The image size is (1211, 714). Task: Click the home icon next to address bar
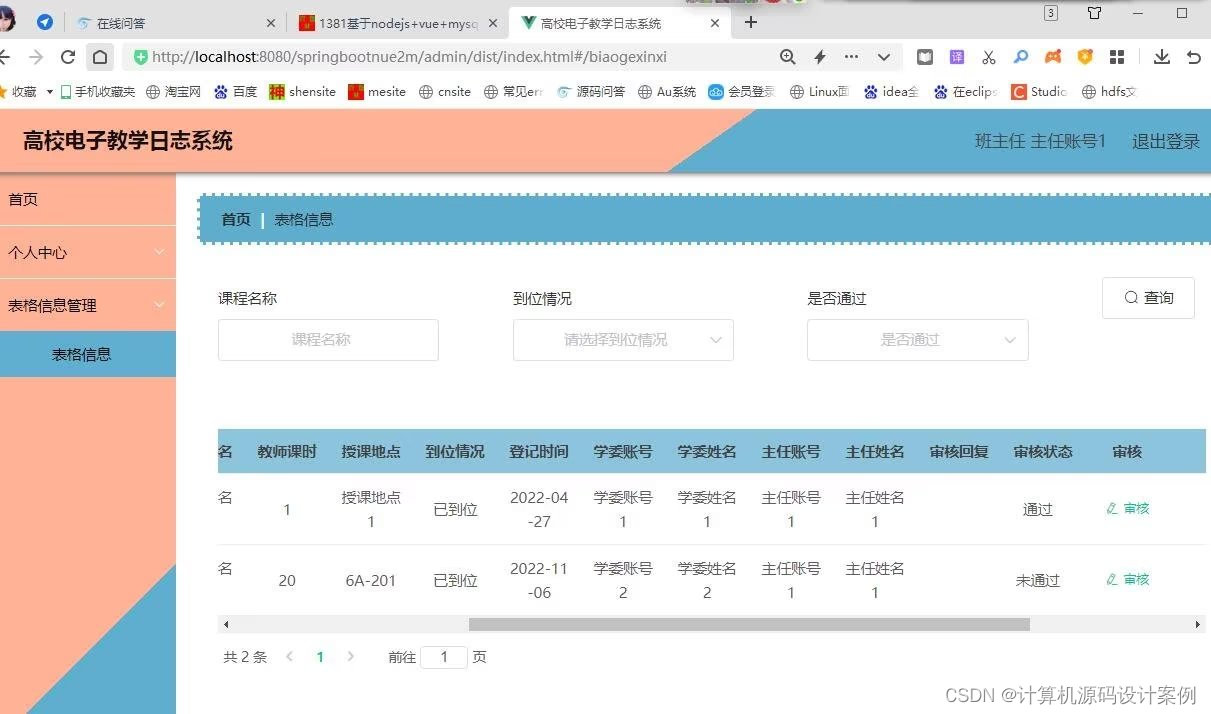[x=100, y=57]
